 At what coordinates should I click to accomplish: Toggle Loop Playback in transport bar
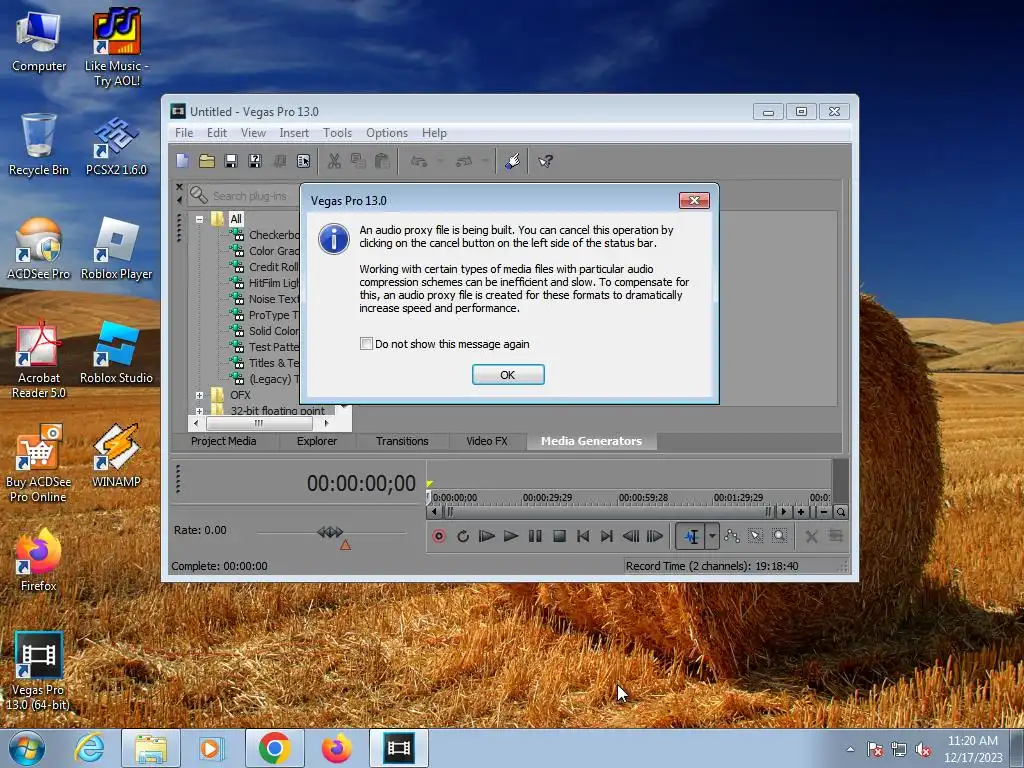click(463, 536)
